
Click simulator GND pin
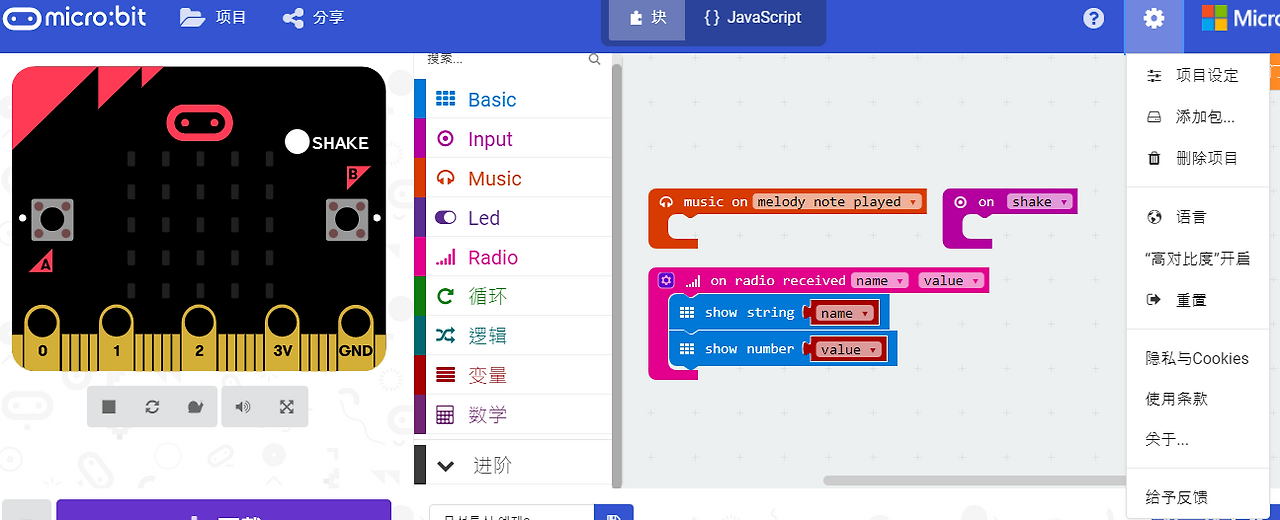coord(356,338)
